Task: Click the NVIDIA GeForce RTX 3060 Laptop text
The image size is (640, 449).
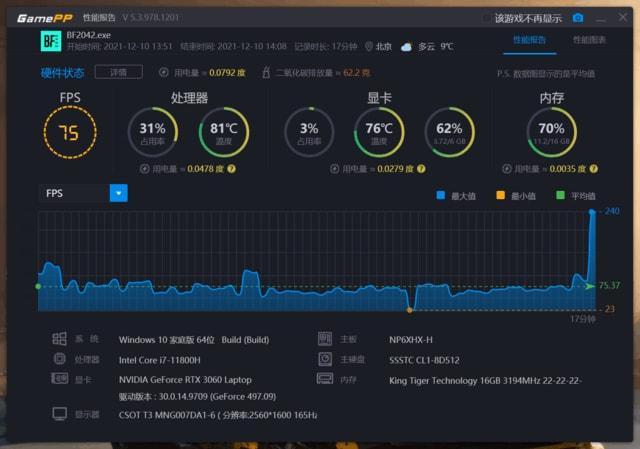Action: coord(185,380)
